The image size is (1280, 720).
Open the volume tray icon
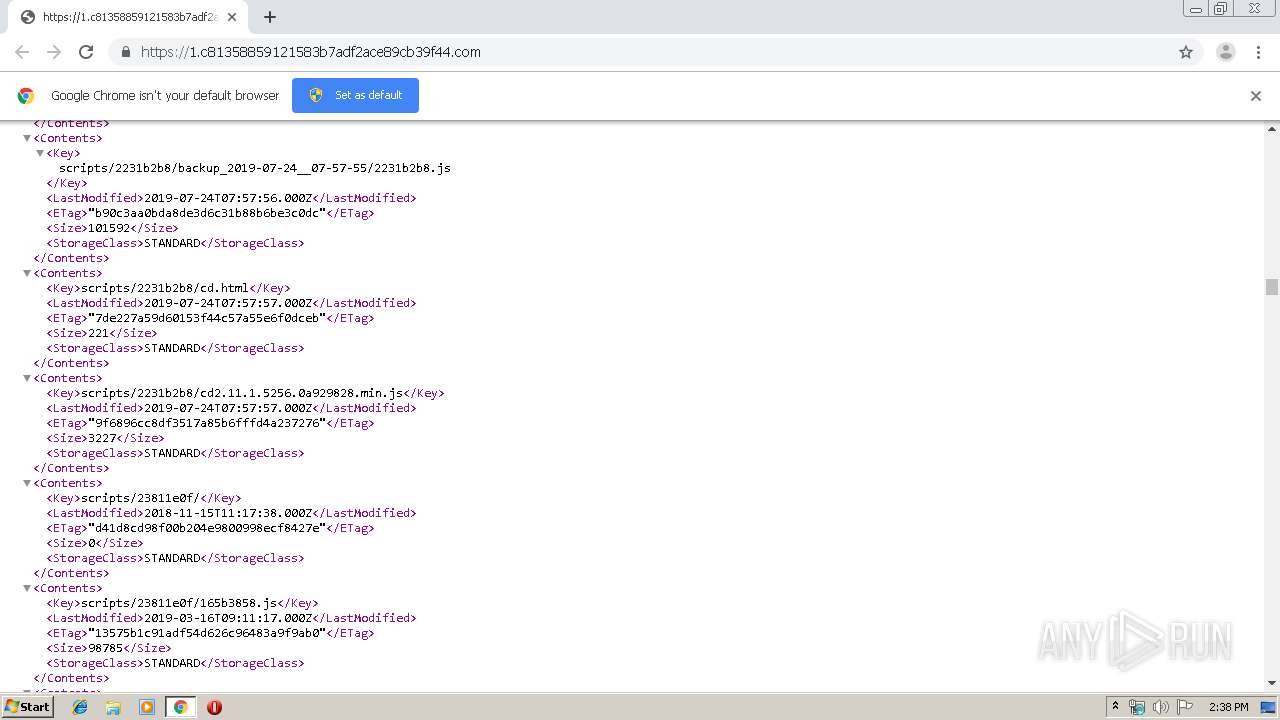pos(1161,707)
